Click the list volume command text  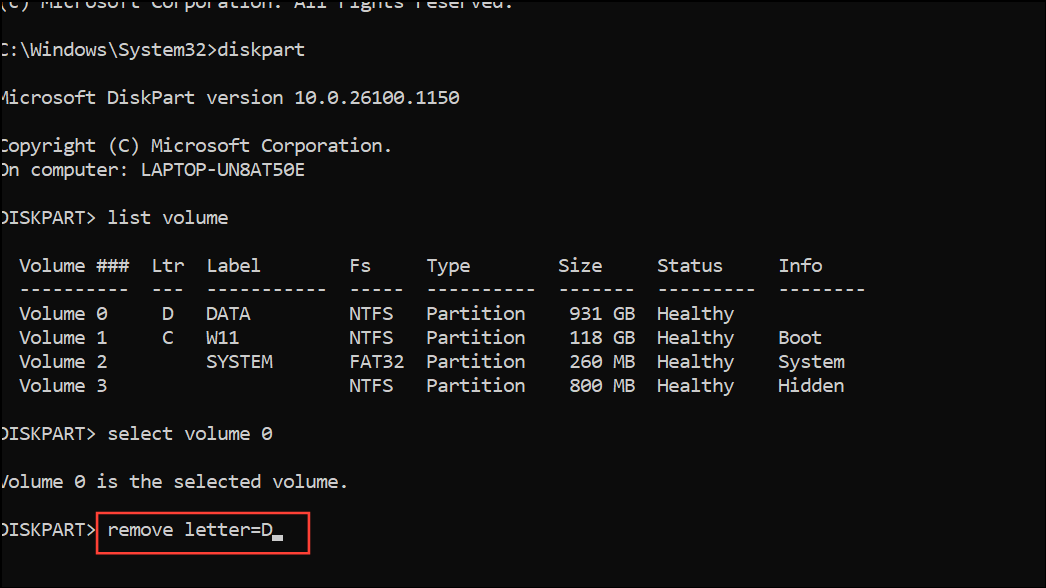point(167,218)
